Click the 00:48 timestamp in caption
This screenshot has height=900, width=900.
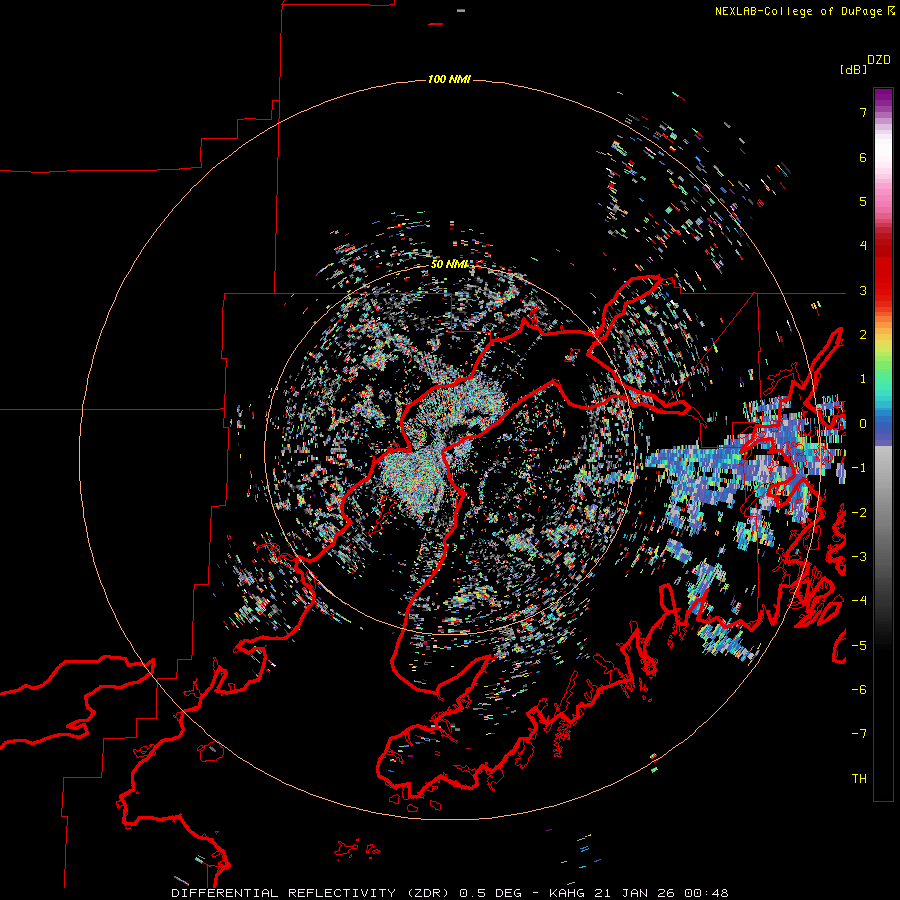coord(709,893)
